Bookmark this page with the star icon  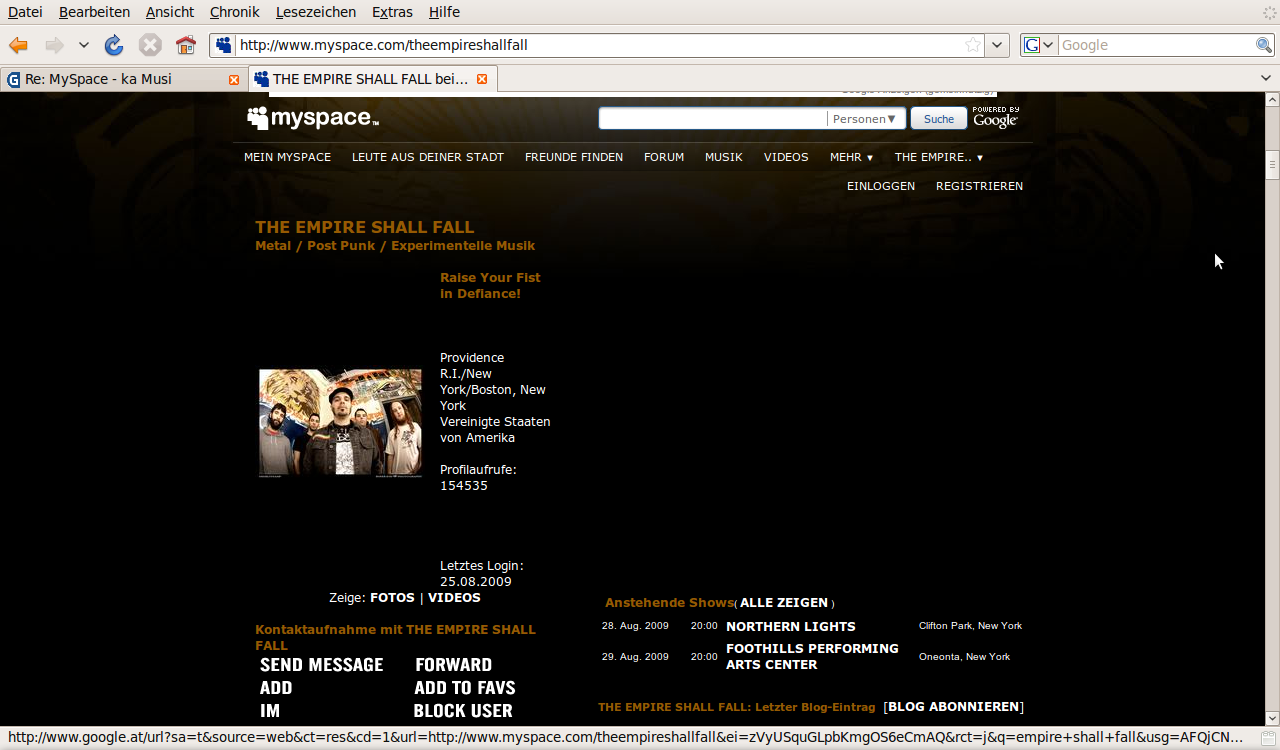[x=973, y=45]
